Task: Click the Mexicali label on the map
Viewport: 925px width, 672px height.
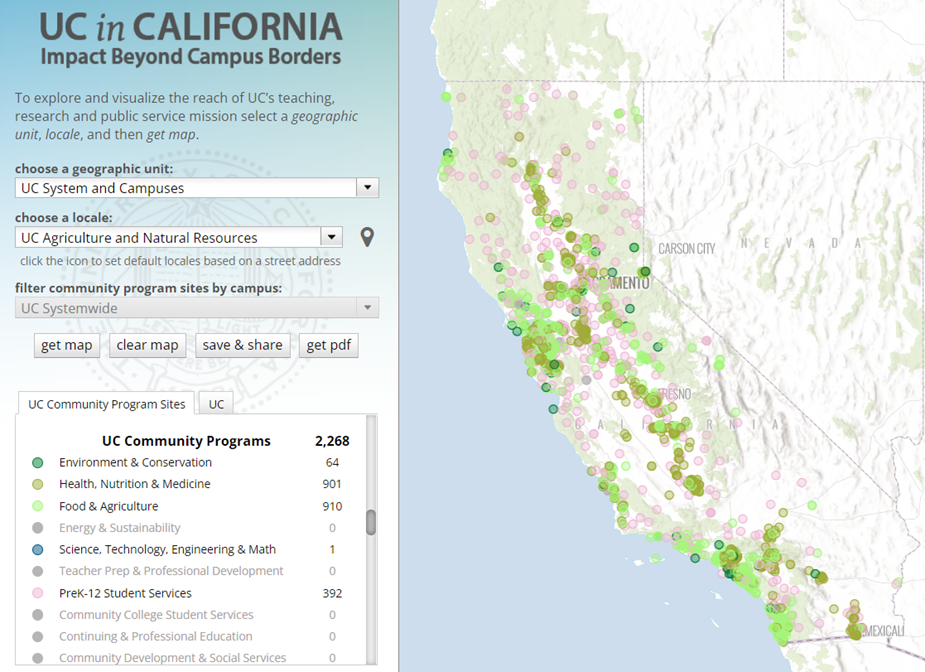Action: pos(884,631)
